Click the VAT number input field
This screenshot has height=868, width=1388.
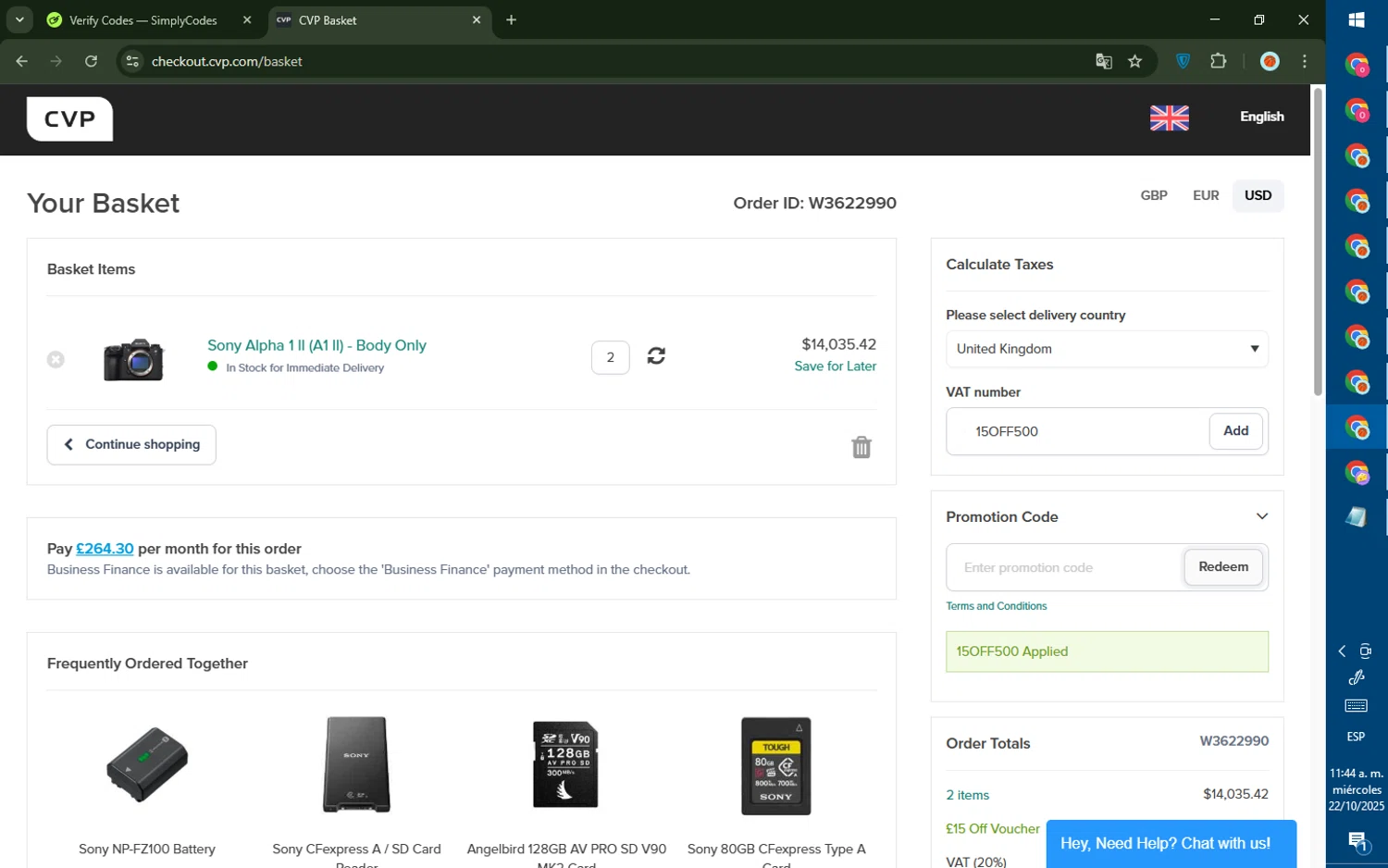pos(1077,431)
